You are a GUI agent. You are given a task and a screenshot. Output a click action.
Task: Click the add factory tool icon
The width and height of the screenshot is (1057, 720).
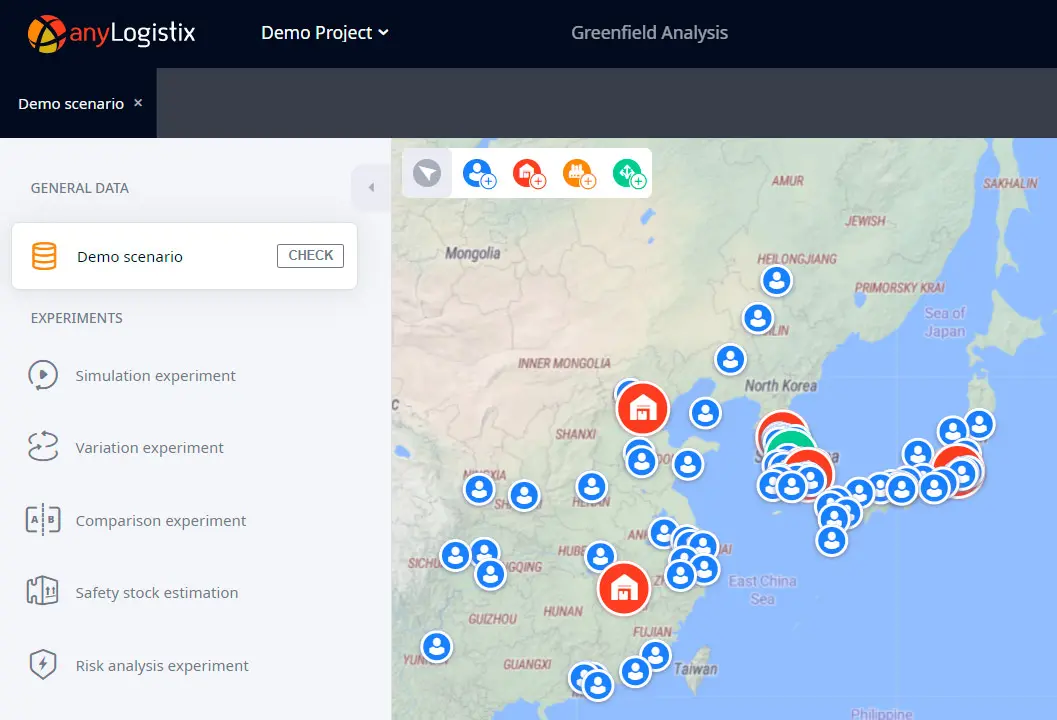click(x=577, y=173)
